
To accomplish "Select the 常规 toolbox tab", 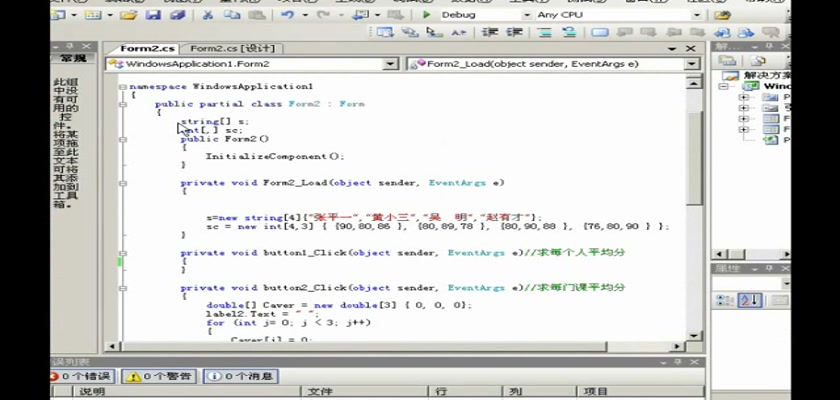I will 73,58.
